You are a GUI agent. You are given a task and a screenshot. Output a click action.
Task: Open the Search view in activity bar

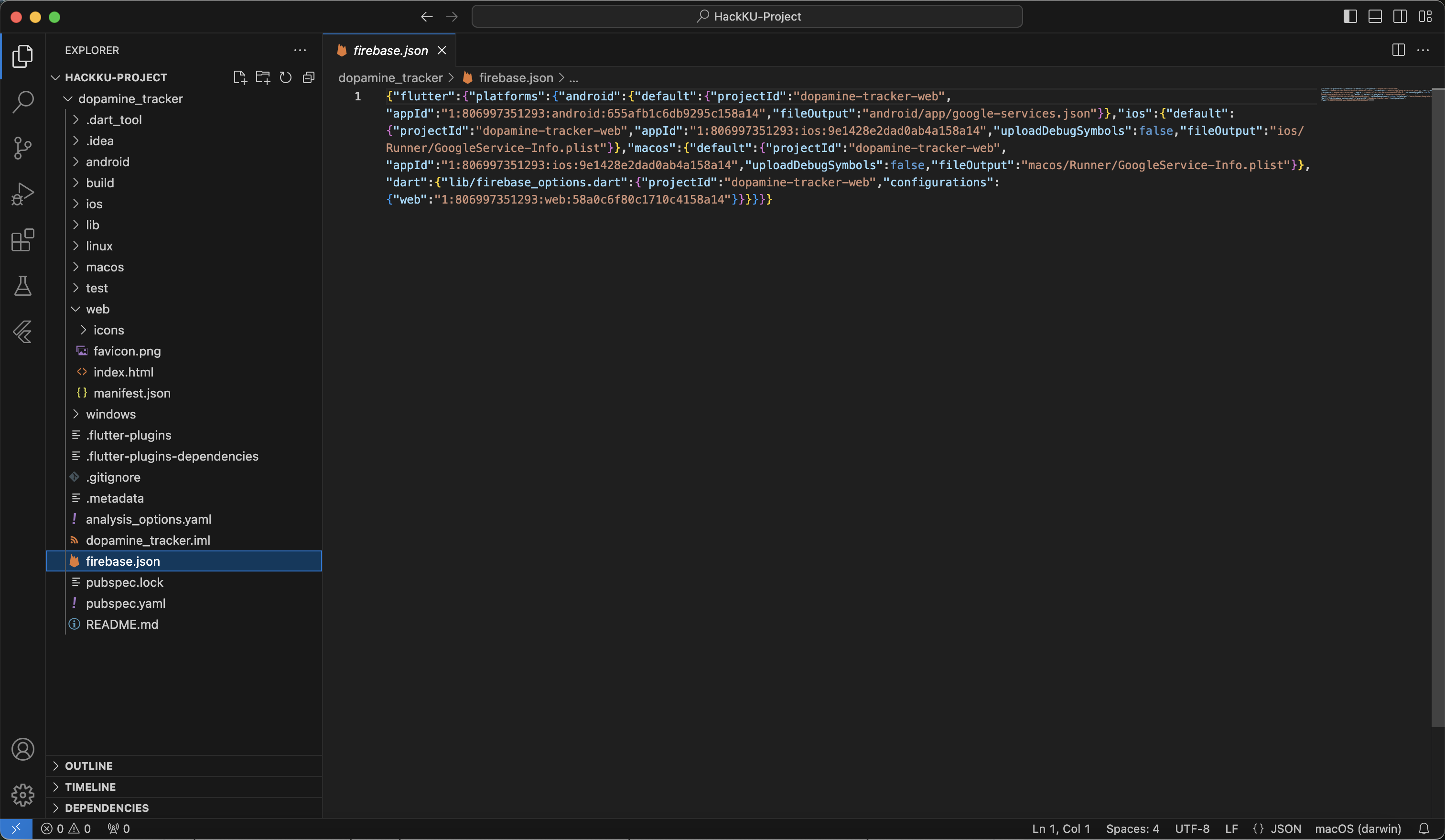[23, 102]
